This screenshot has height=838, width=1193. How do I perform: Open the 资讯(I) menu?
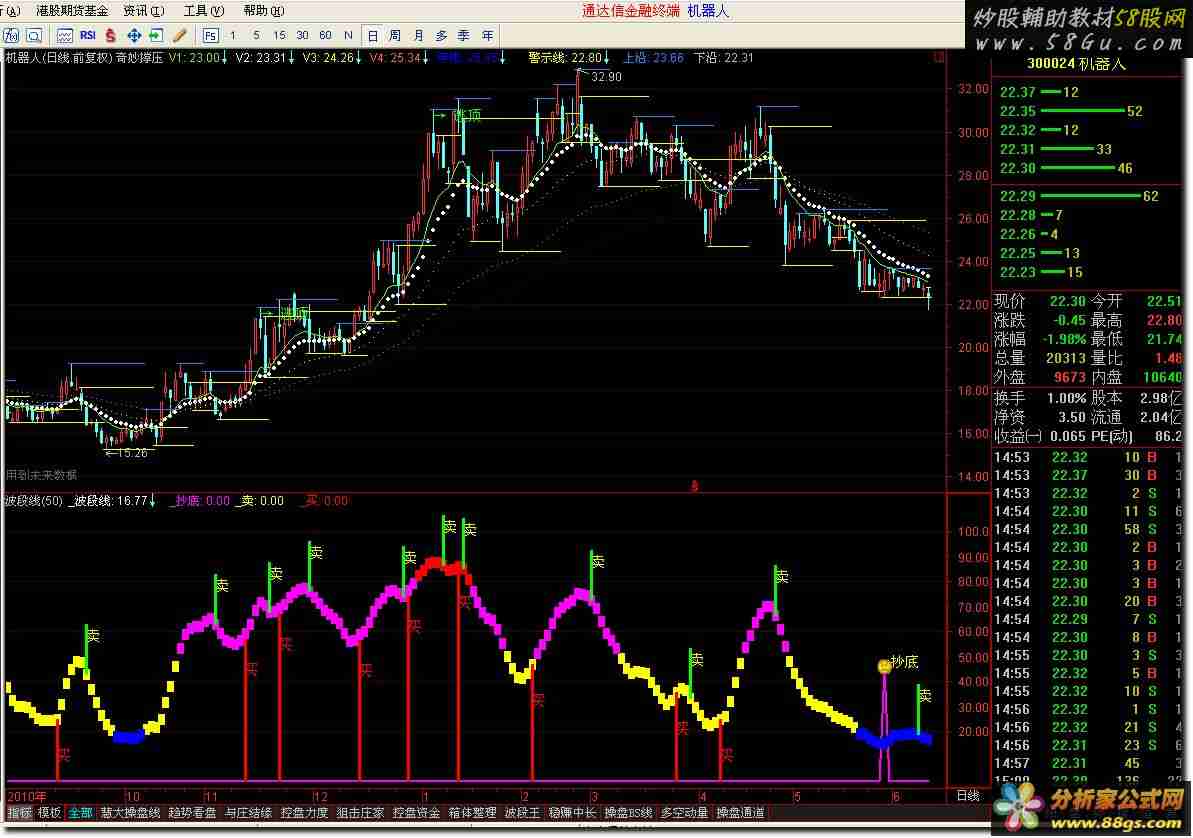pyautogui.click(x=144, y=11)
